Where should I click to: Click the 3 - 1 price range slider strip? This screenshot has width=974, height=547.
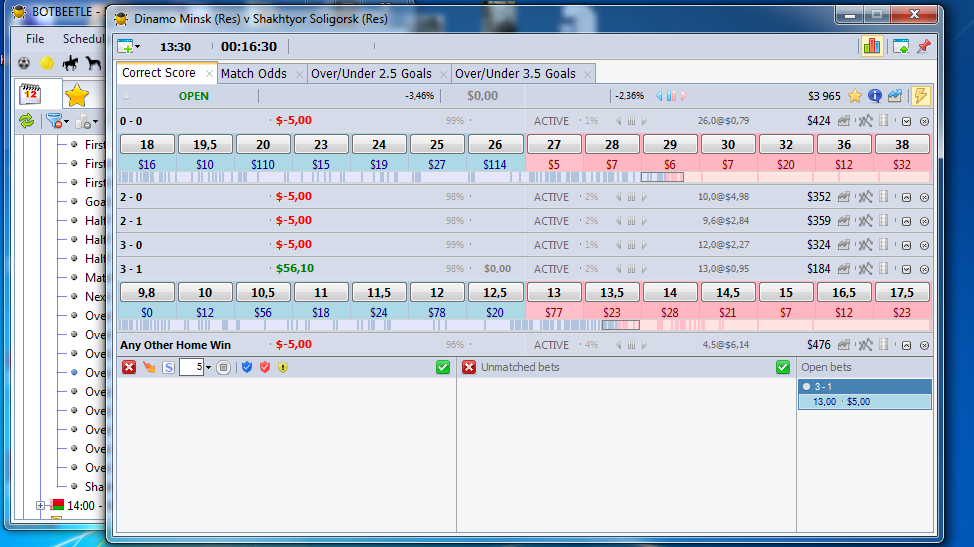525,325
